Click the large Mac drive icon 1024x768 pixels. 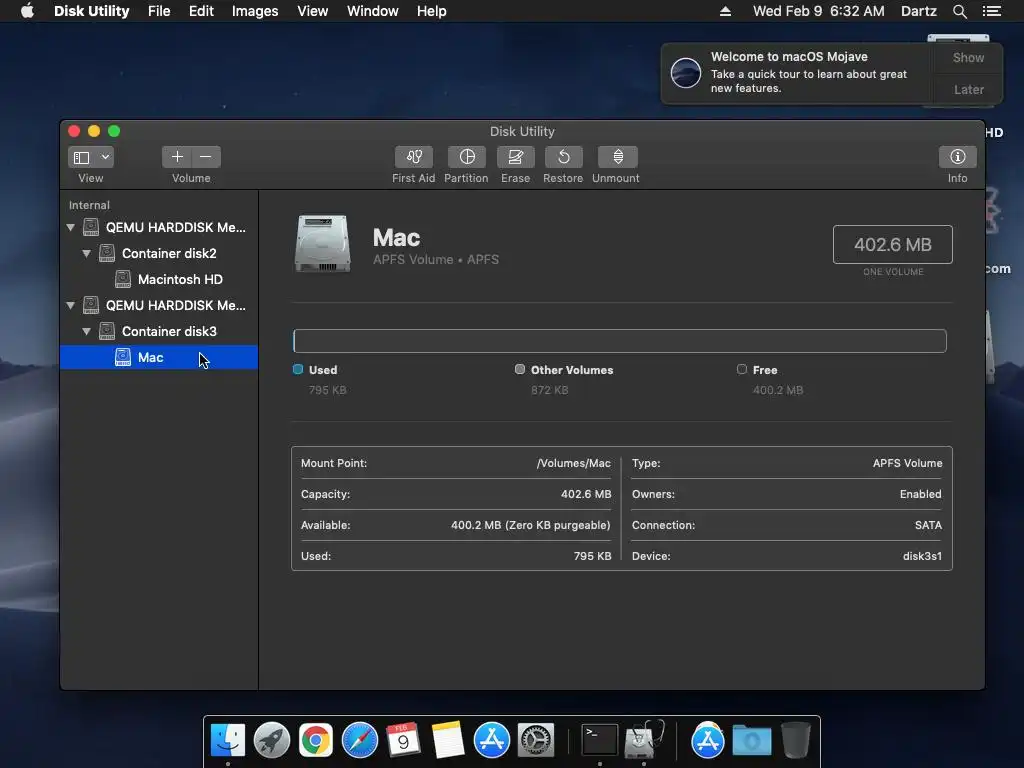coord(323,244)
